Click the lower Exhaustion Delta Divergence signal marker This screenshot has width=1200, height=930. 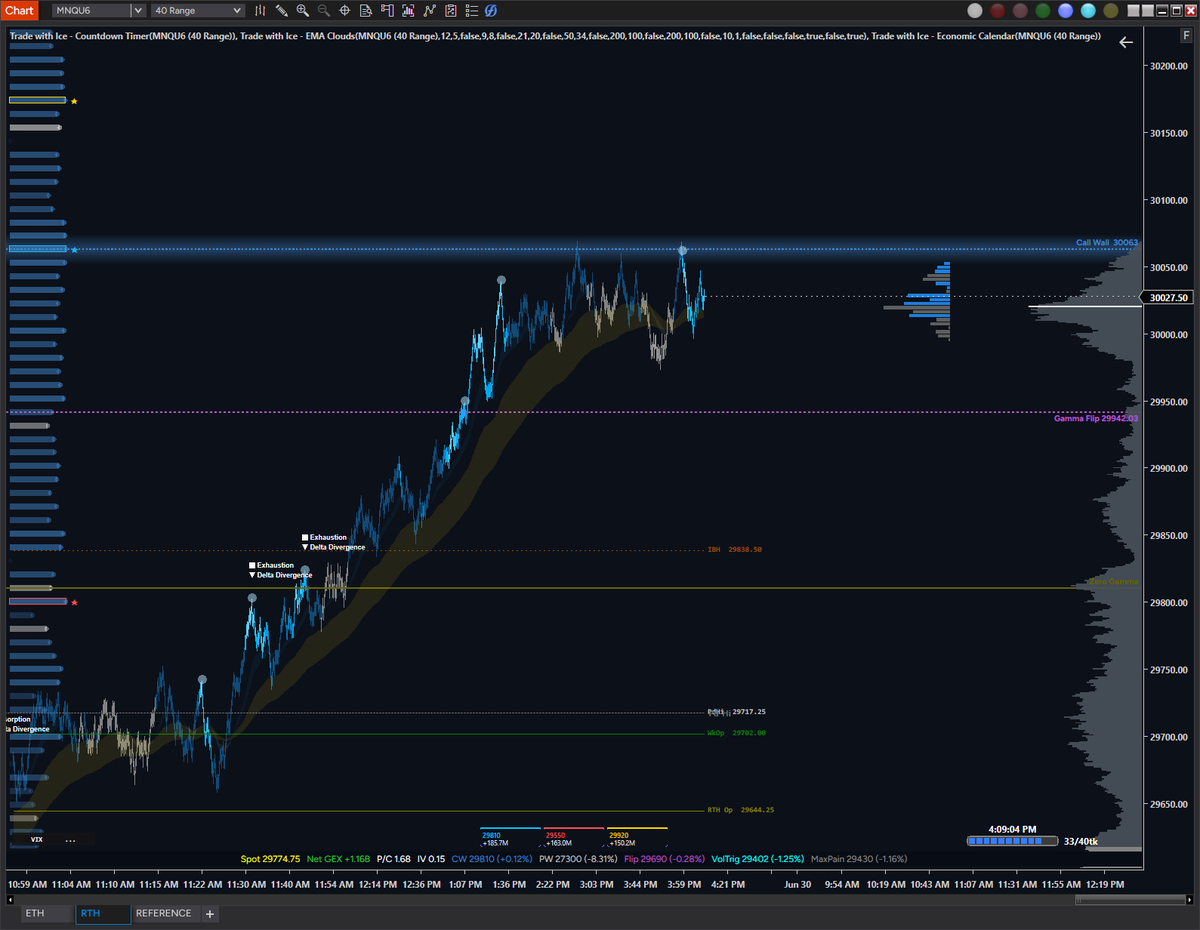click(x=280, y=570)
